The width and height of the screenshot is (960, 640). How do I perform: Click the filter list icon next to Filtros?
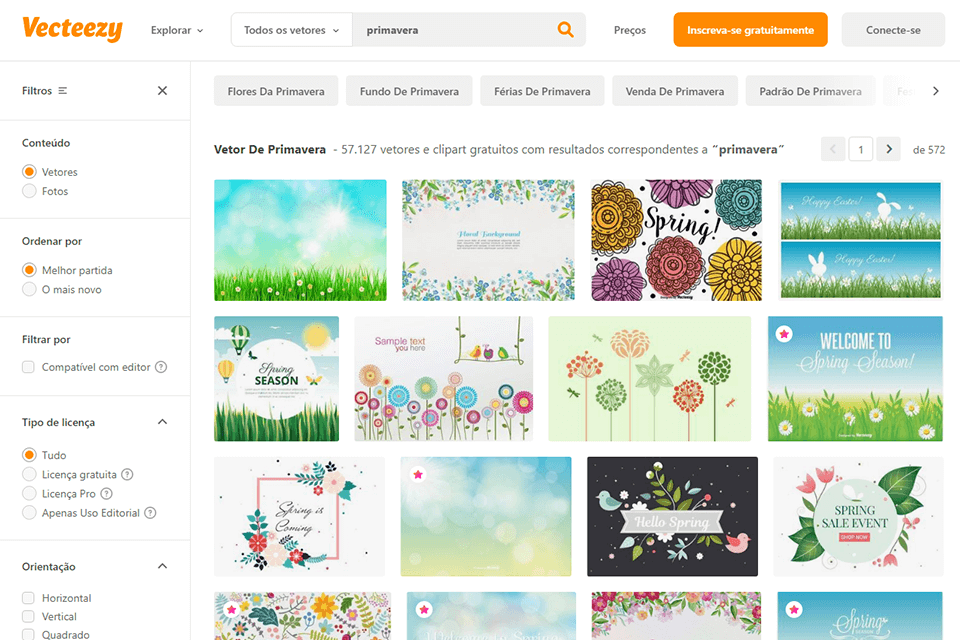(x=62, y=90)
